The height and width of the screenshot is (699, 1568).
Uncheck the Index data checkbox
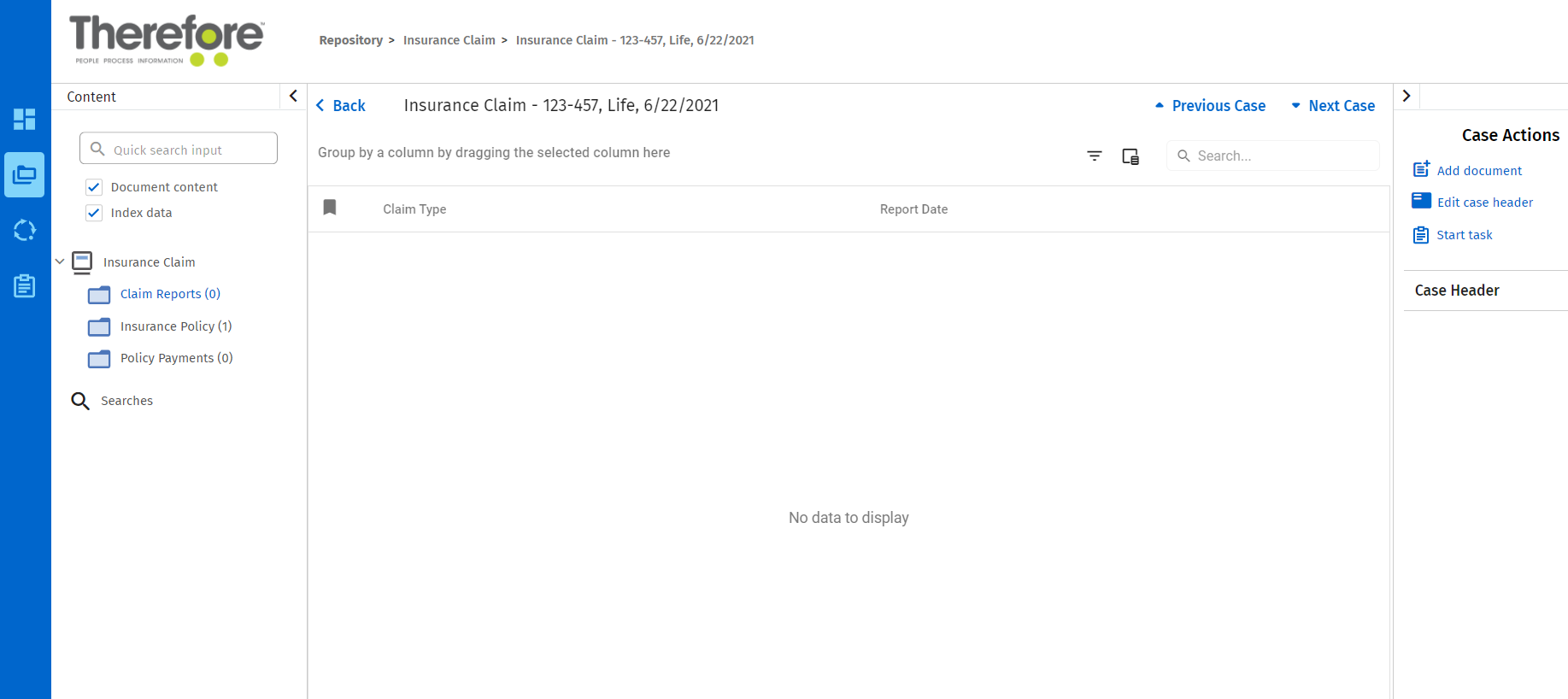pos(94,213)
